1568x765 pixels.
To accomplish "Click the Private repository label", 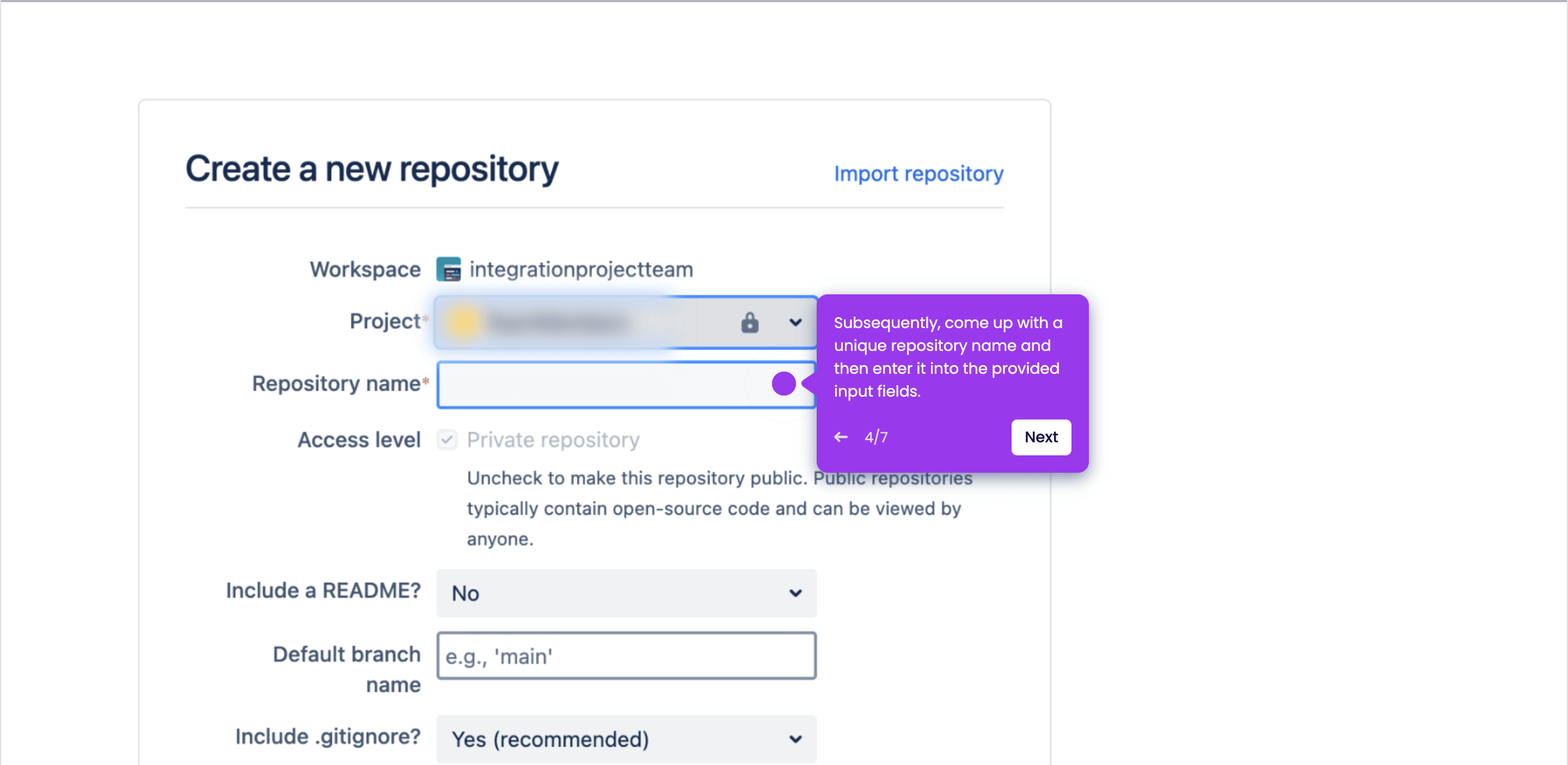I will pos(553,440).
